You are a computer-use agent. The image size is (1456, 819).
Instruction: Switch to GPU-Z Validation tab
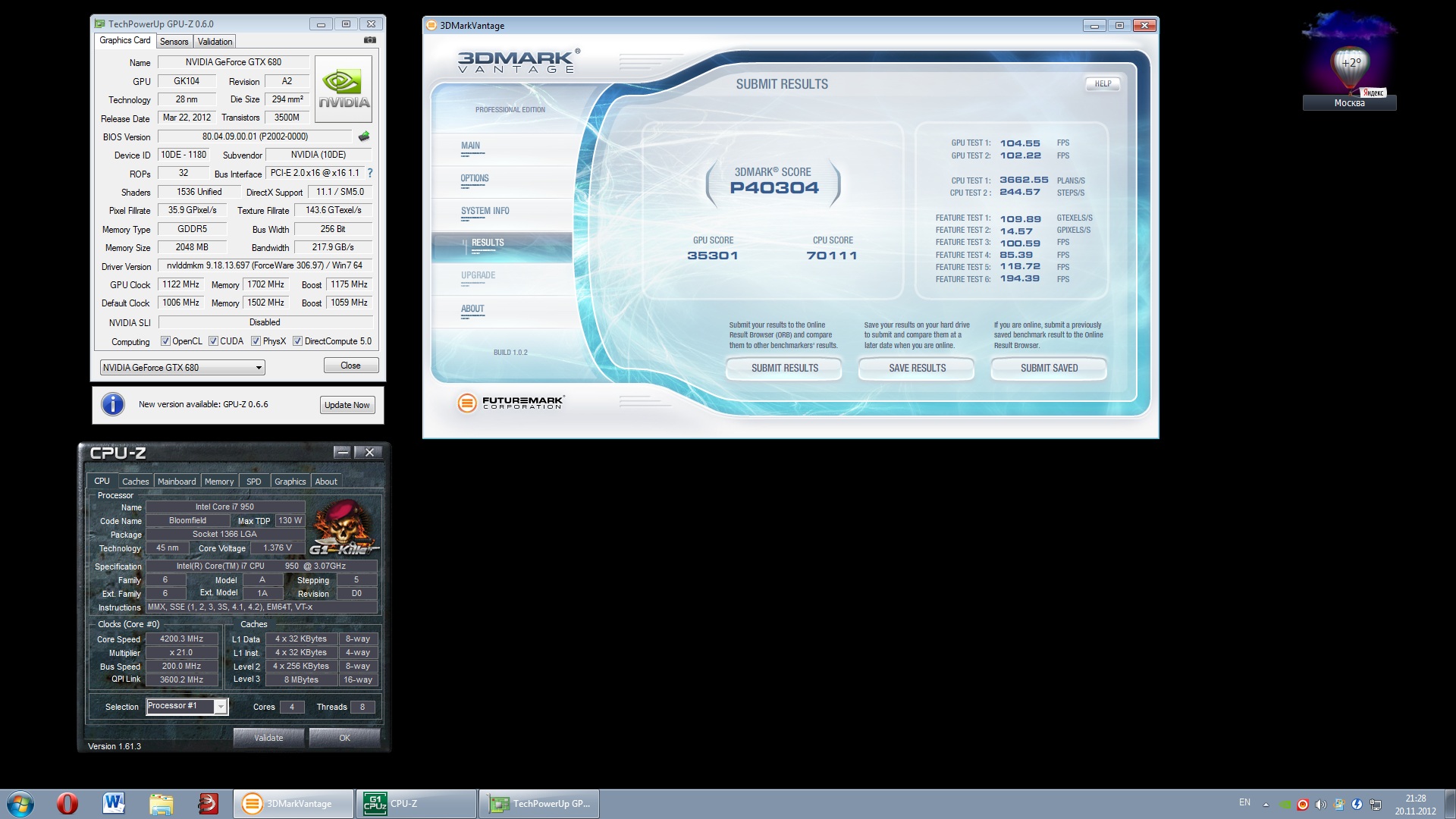(215, 42)
